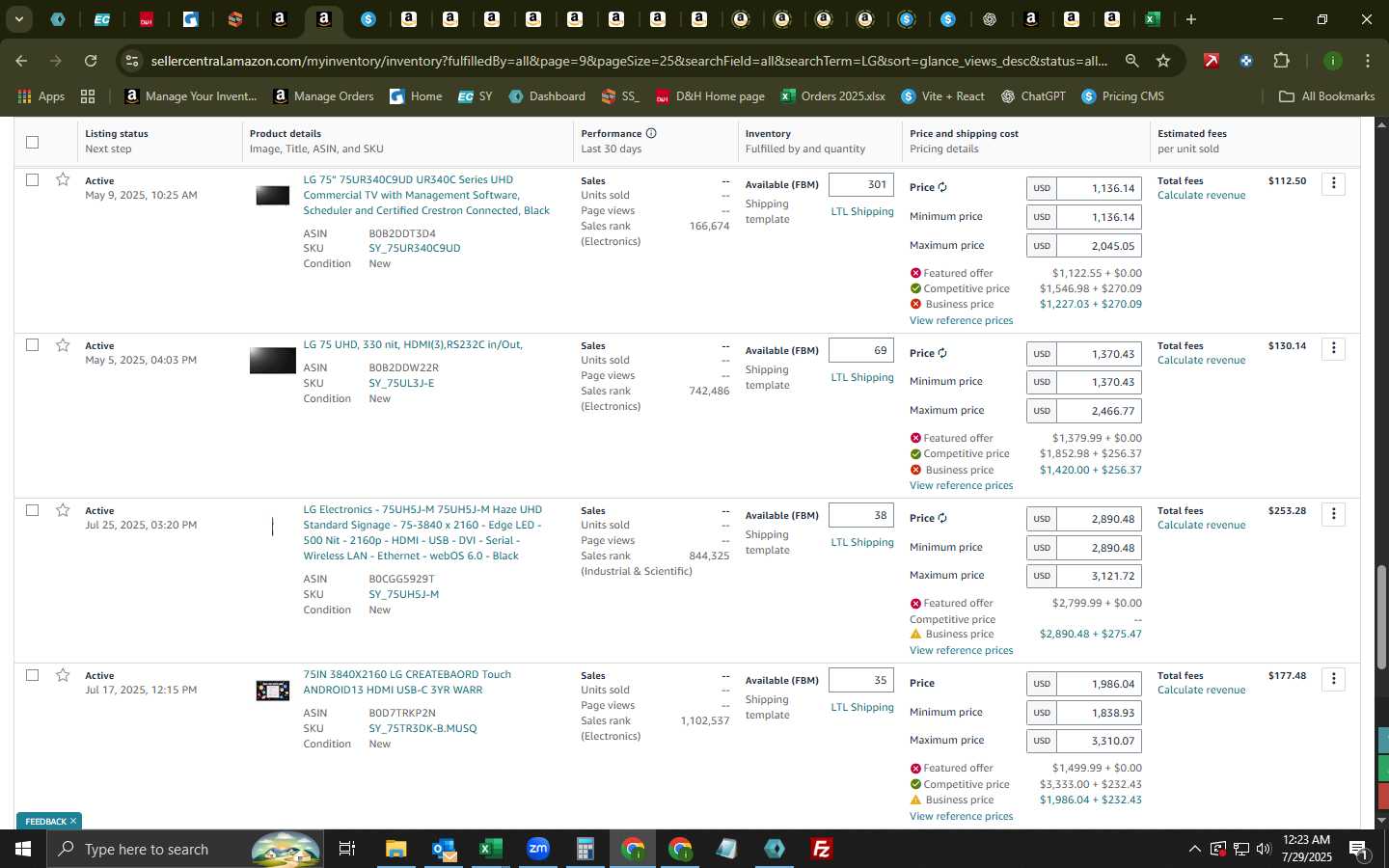Open the actions kebab menu for the $177.48 fee row
Image resolution: width=1389 pixels, height=868 pixels.
tap(1333, 679)
